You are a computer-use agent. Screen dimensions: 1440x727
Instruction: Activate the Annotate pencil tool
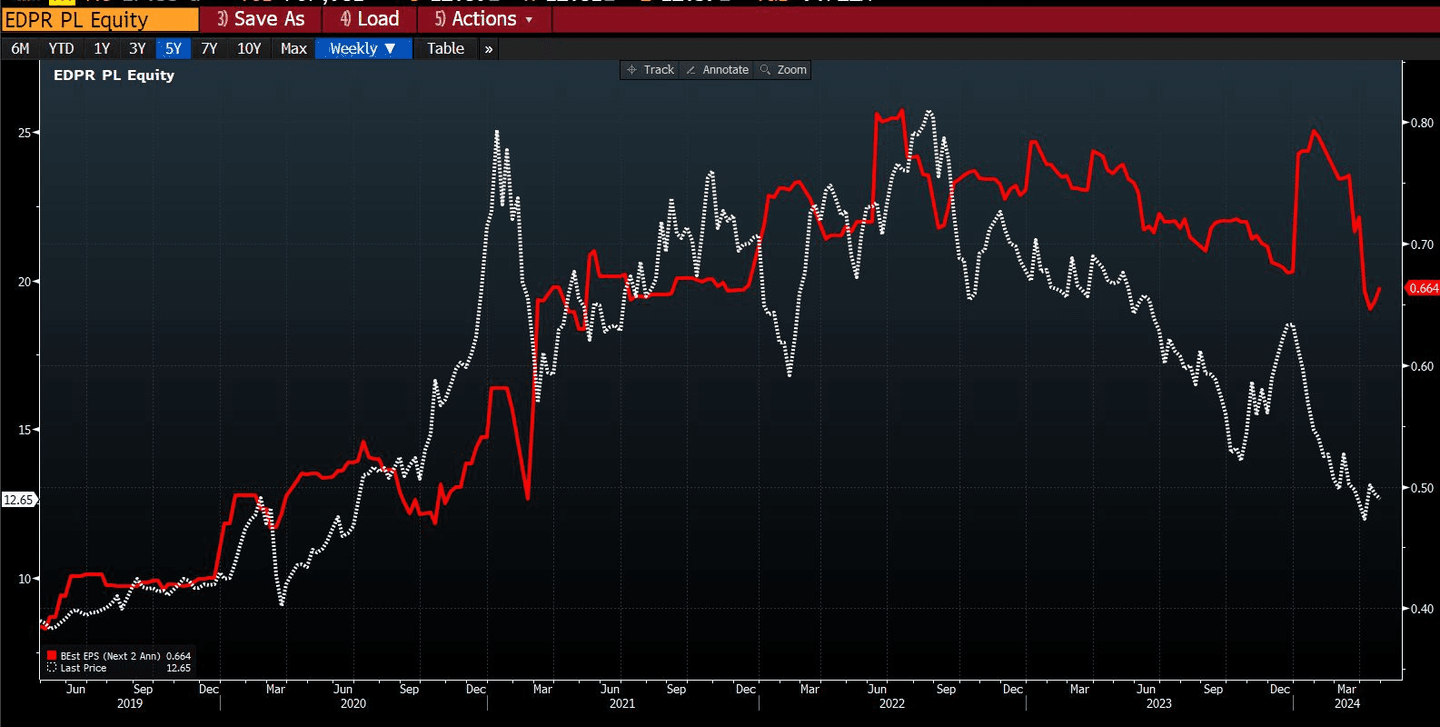[x=716, y=70]
